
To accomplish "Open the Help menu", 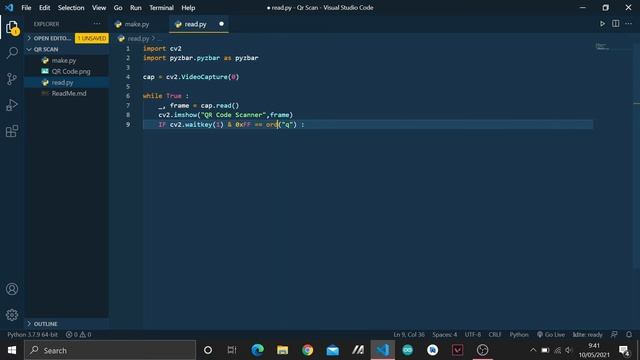I will (188, 8).
